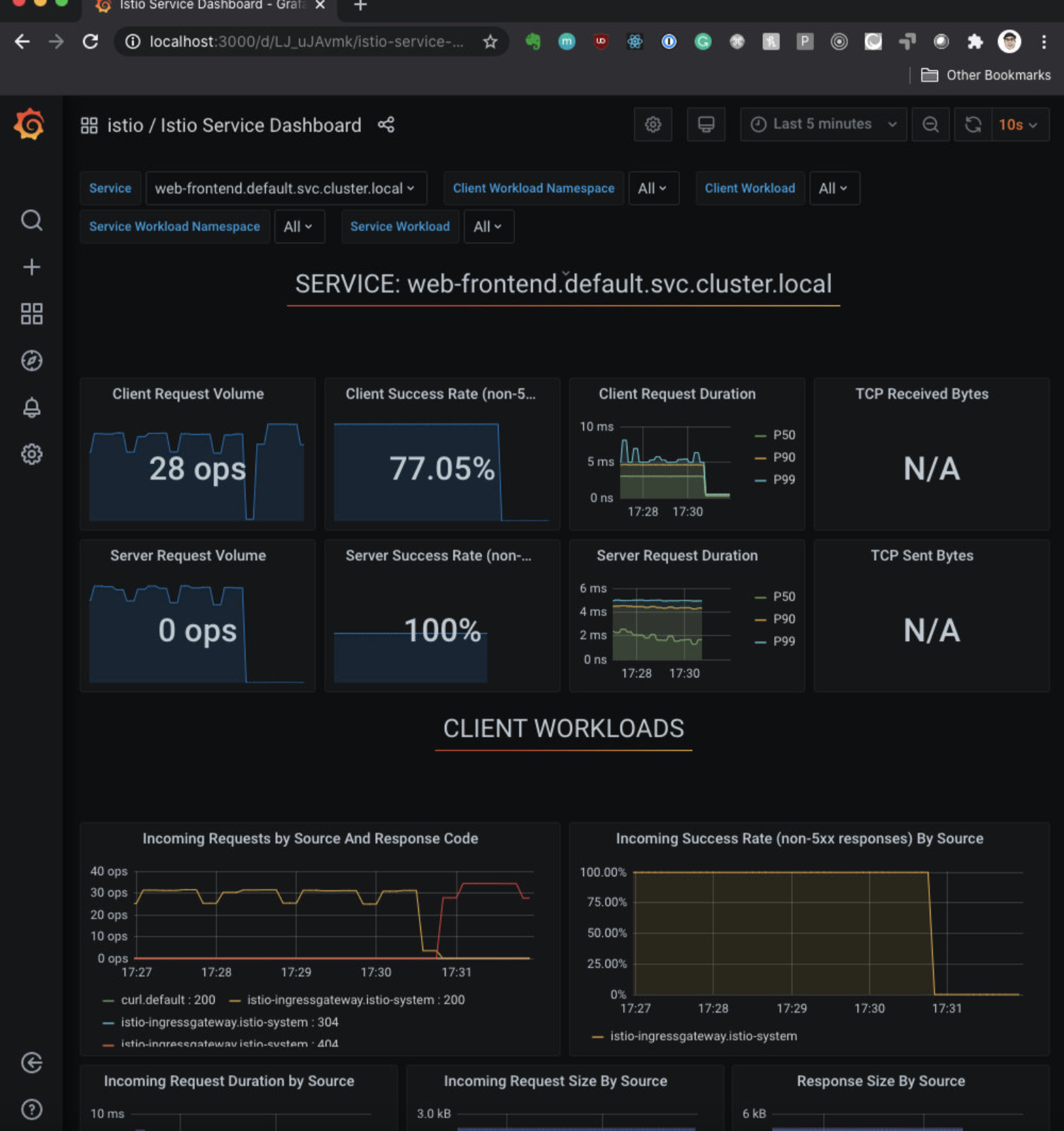Image resolution: width=1064 pixels, height=1131 pixels.
Task: Cycle view mode with monitor icon
Action: (x=706, y=125)
